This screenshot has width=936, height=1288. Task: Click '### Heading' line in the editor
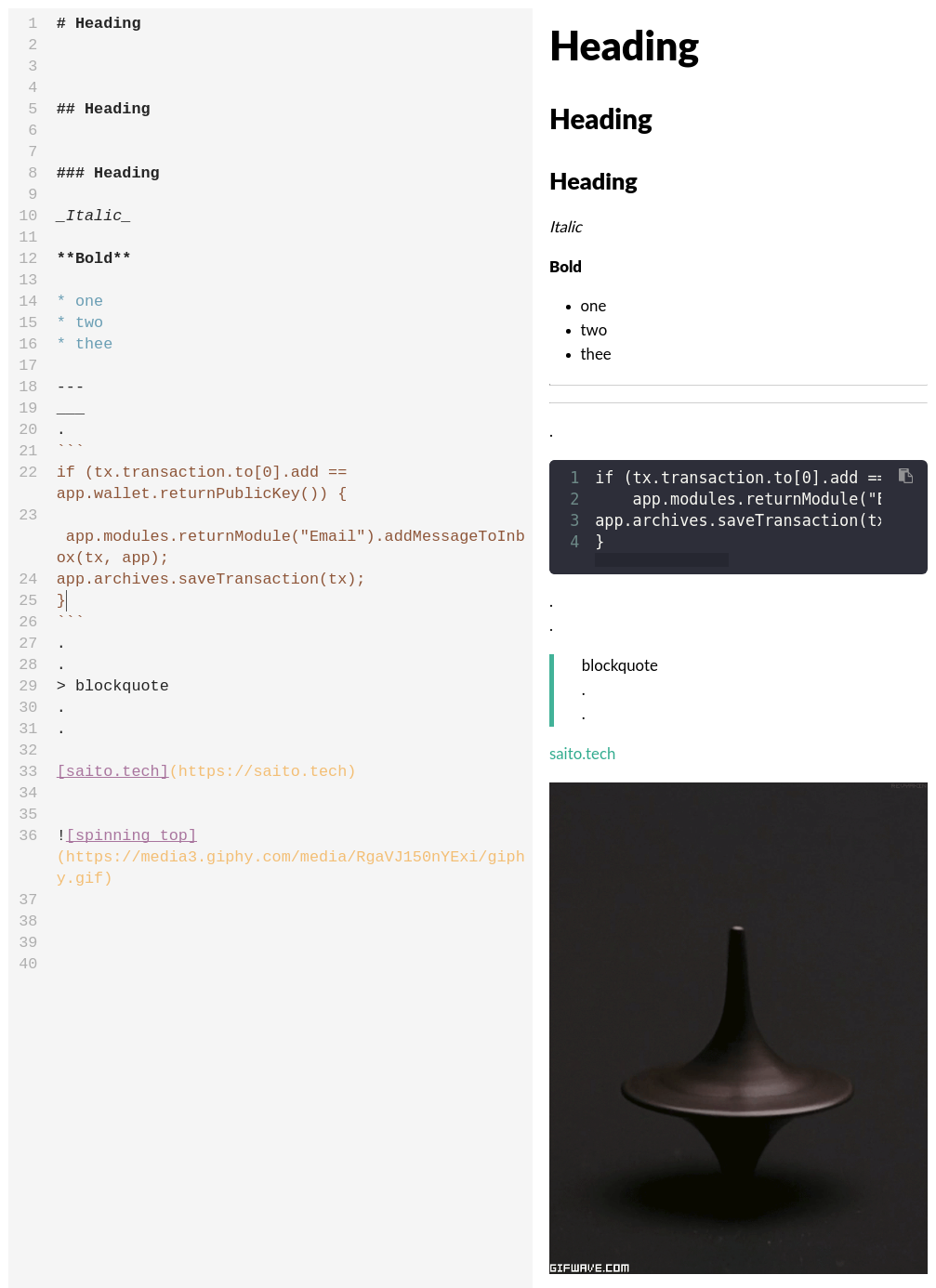[x=108, y=173]
